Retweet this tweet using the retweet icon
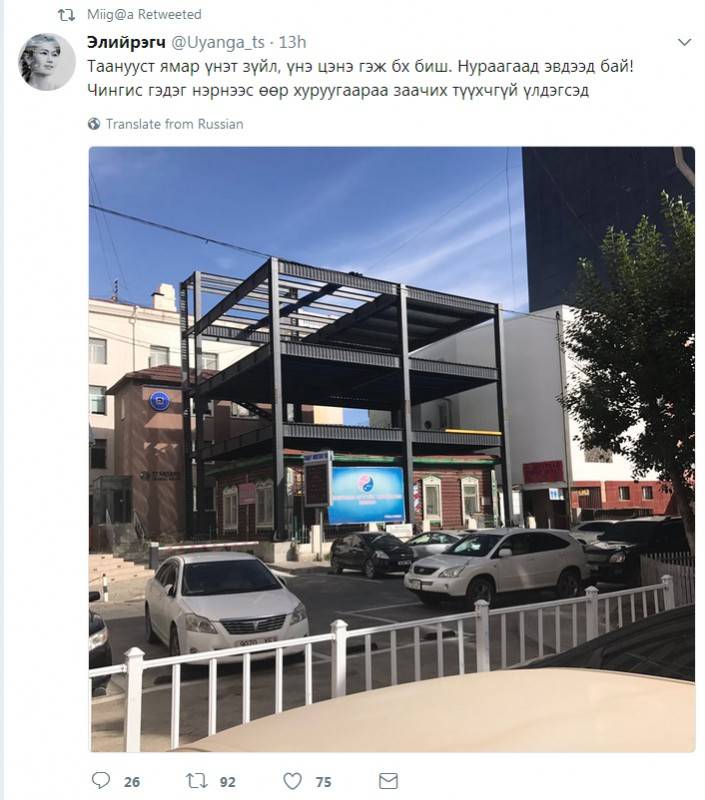705x800 pixels. [x=196, y=781]
